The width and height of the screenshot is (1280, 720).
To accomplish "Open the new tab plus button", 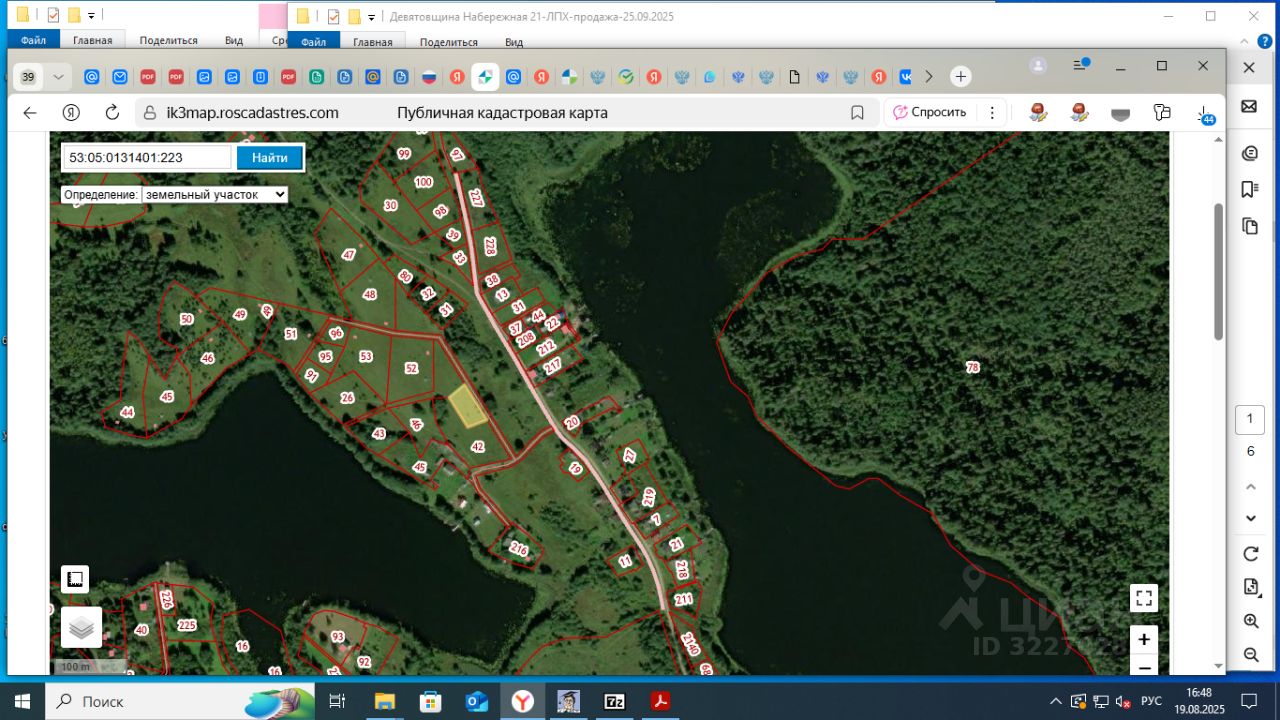I will point(960,76).
